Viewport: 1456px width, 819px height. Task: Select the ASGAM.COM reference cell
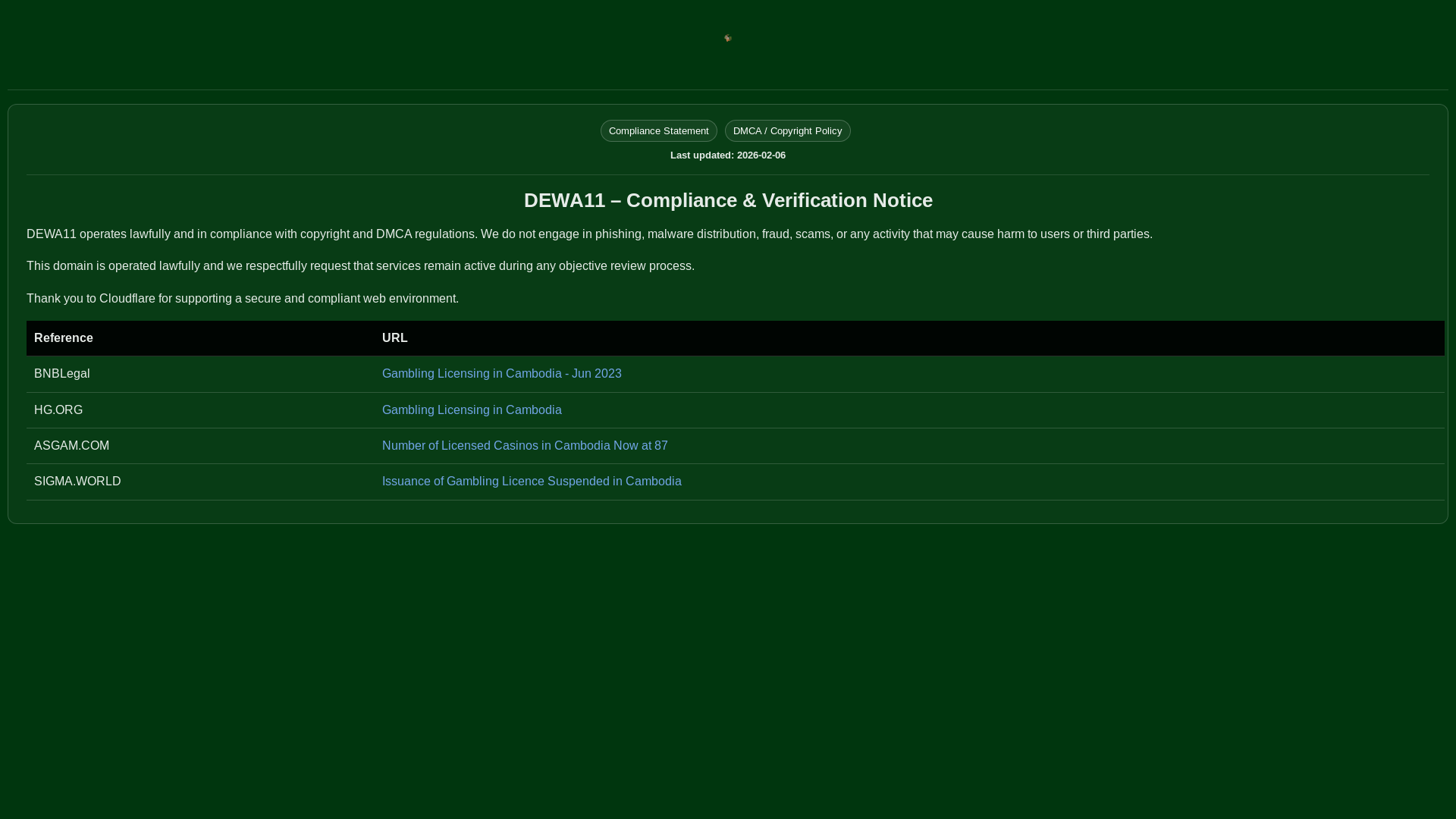coord(200,446)
